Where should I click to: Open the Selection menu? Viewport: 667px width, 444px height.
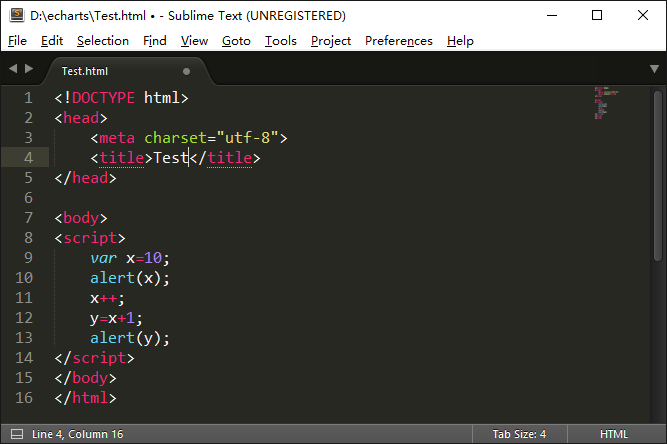pos(103,41)
